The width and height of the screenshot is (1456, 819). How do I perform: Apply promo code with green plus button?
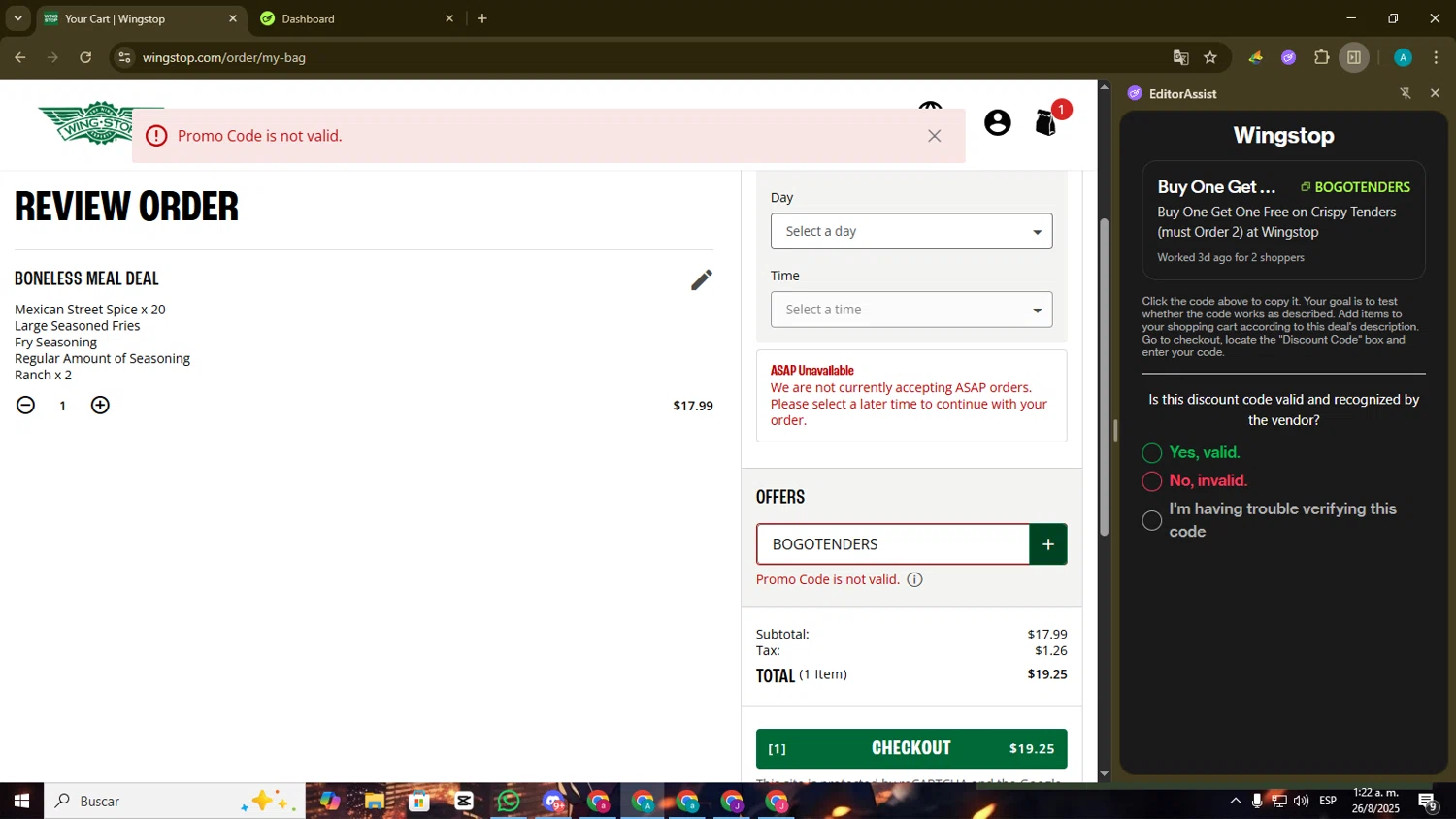tap(1048, 544)
